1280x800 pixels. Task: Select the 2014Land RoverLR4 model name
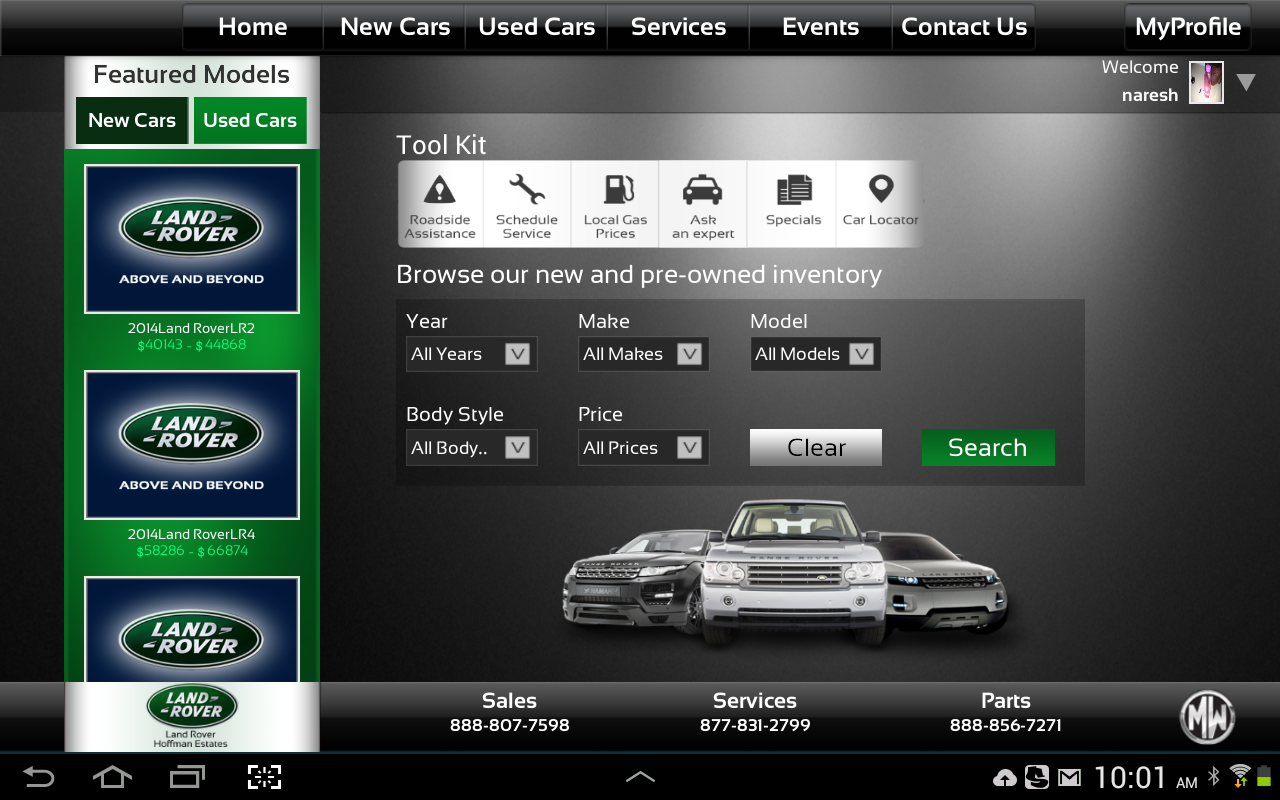point(191,534)
